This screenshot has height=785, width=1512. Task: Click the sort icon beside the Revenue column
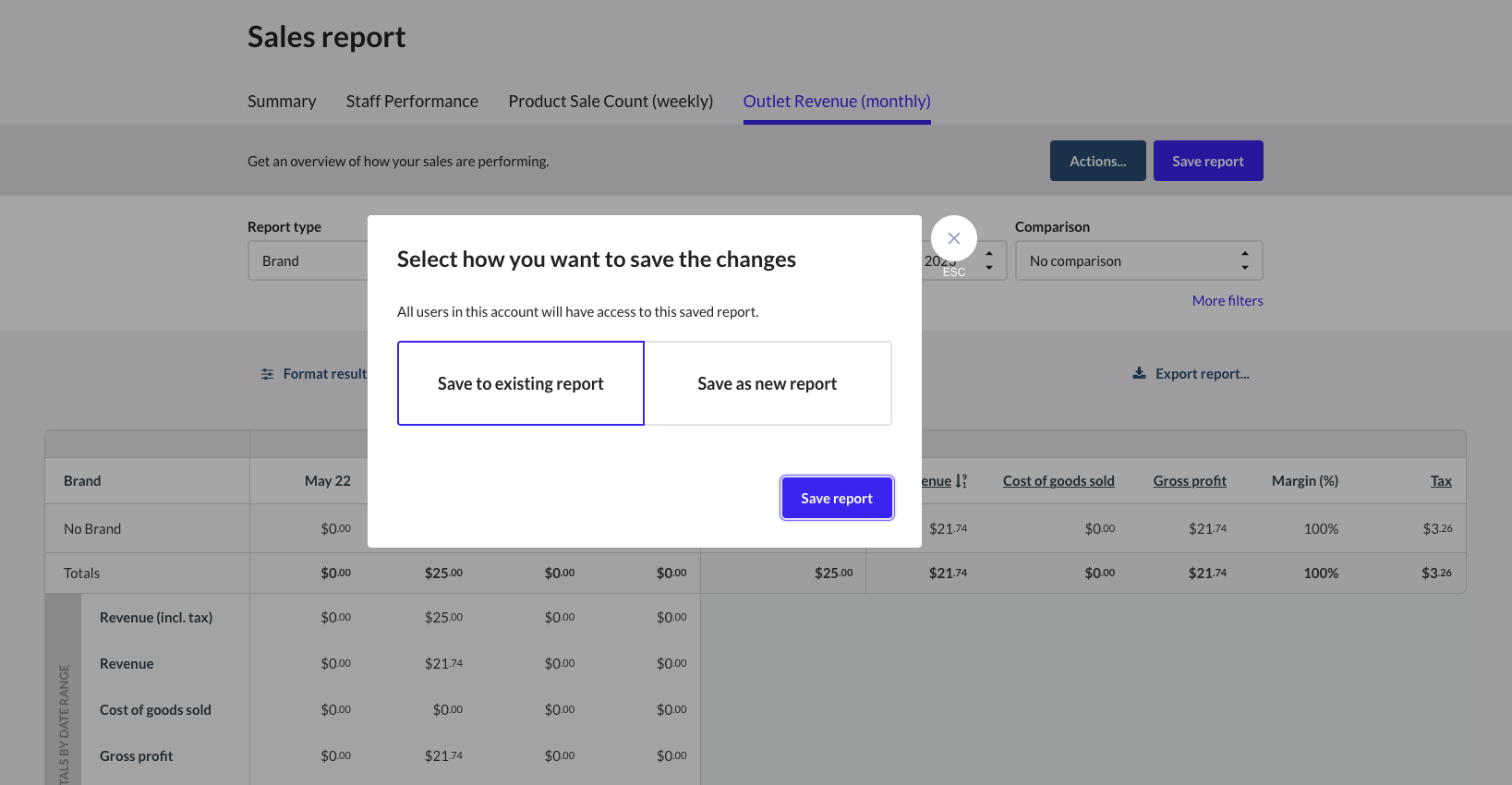(x=961, y=480)
